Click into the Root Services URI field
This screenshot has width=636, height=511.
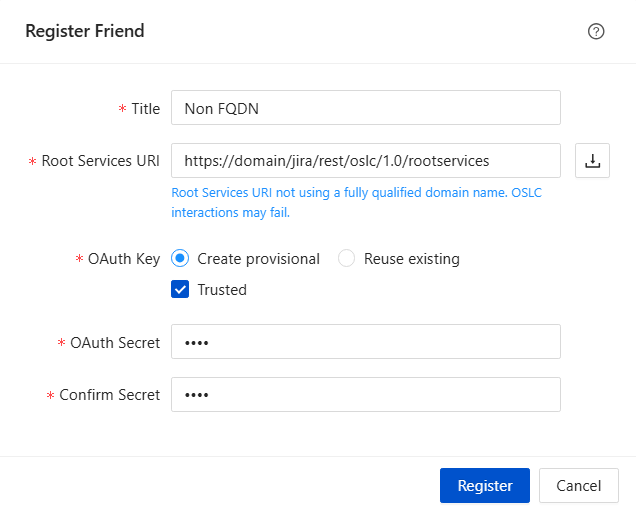365,160
